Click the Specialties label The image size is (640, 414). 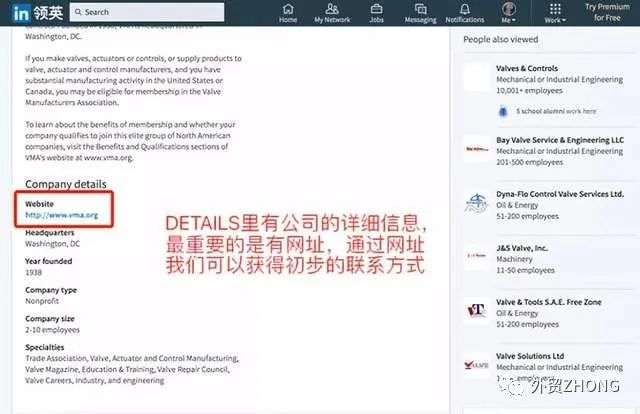point(44,347)
